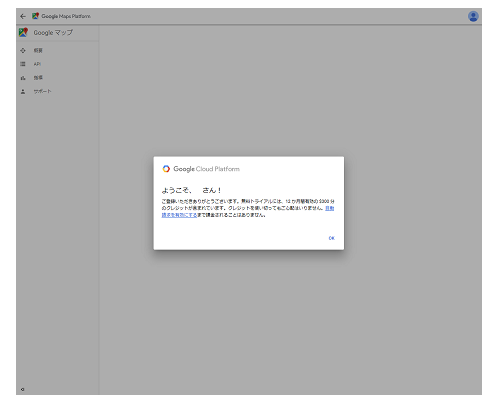Viewport: 500px width, 403px height.
Task: Click the Google Maps Platform header title
Action: coord(66,16)
